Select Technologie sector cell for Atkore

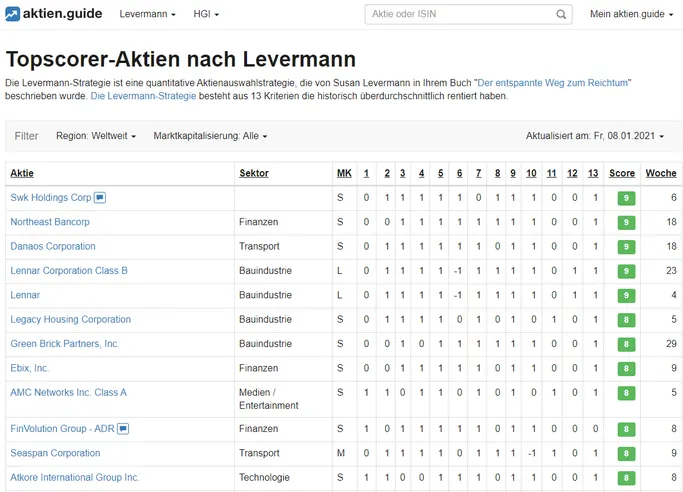[264, 478]
